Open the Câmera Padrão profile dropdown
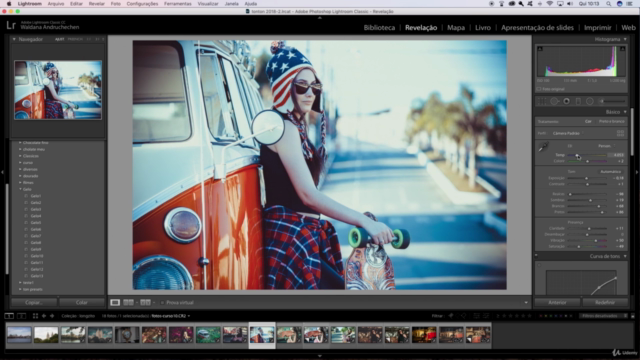This screenshot has width=640, height=360. tap(567, 133)
